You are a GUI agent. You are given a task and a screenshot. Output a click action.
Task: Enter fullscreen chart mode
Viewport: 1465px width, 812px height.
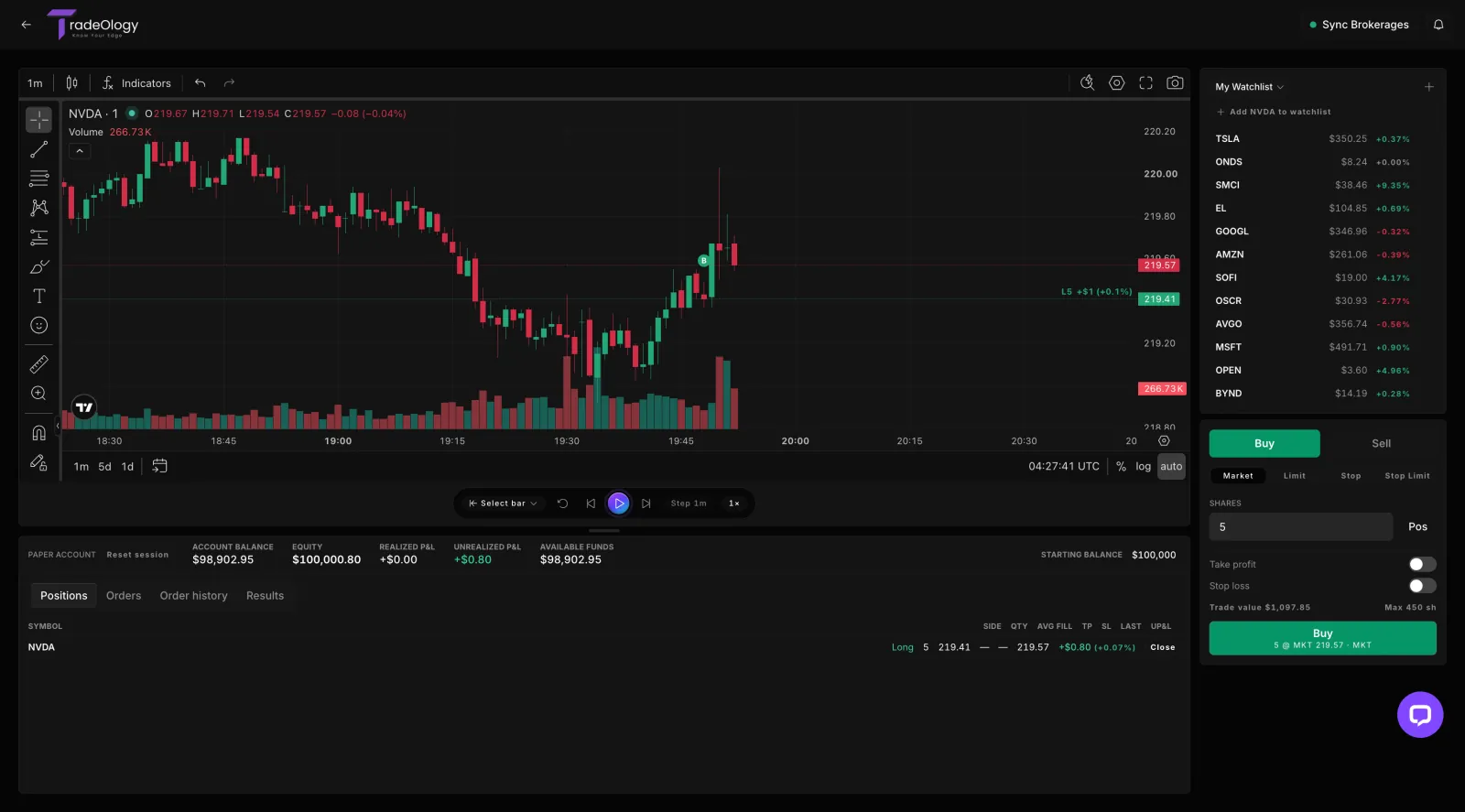coord(1145,82)
